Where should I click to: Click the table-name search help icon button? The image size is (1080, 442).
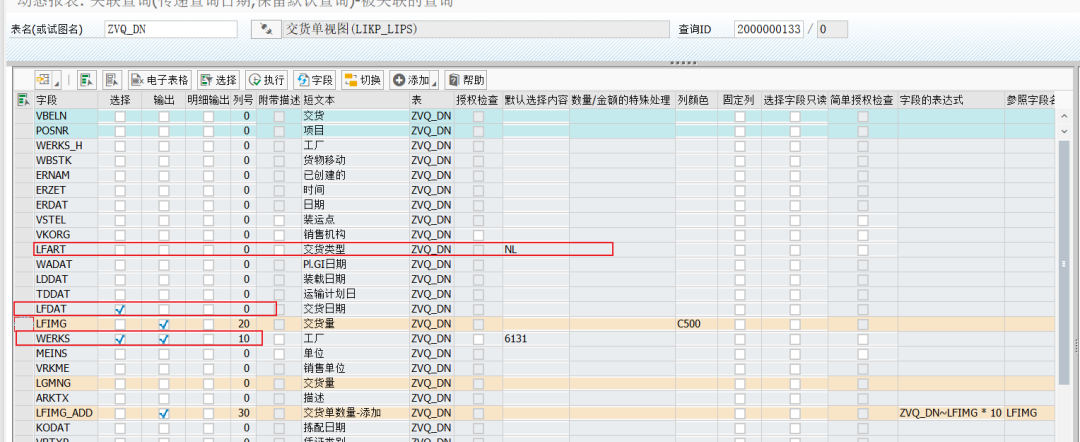click(x=265, y=30)
